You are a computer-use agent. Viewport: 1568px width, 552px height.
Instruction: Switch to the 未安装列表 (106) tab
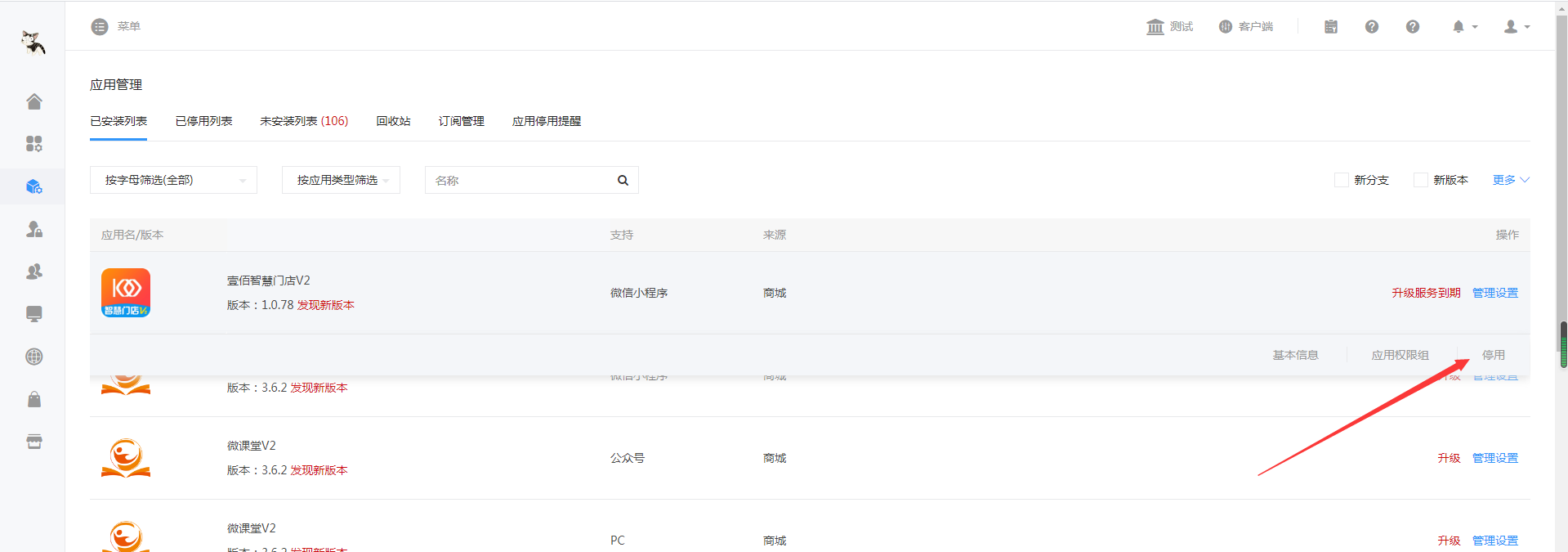pos(304,121)
